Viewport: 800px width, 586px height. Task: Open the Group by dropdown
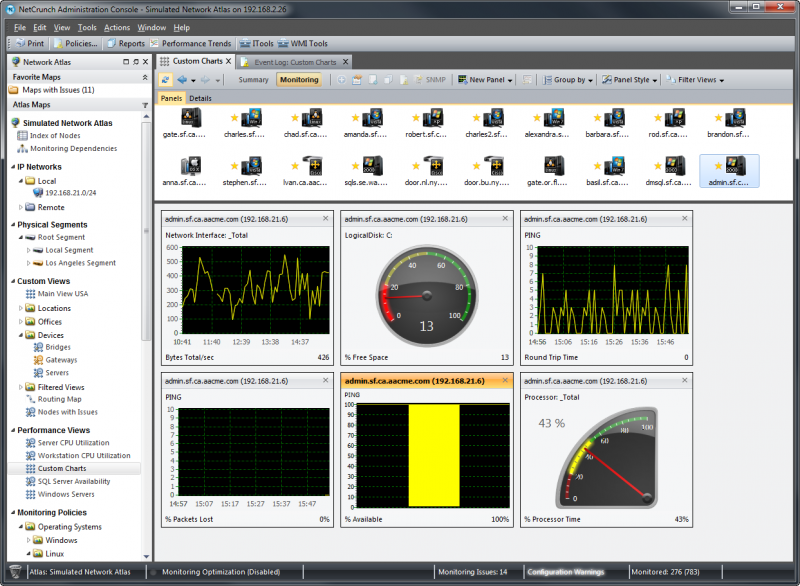point(568,80)
